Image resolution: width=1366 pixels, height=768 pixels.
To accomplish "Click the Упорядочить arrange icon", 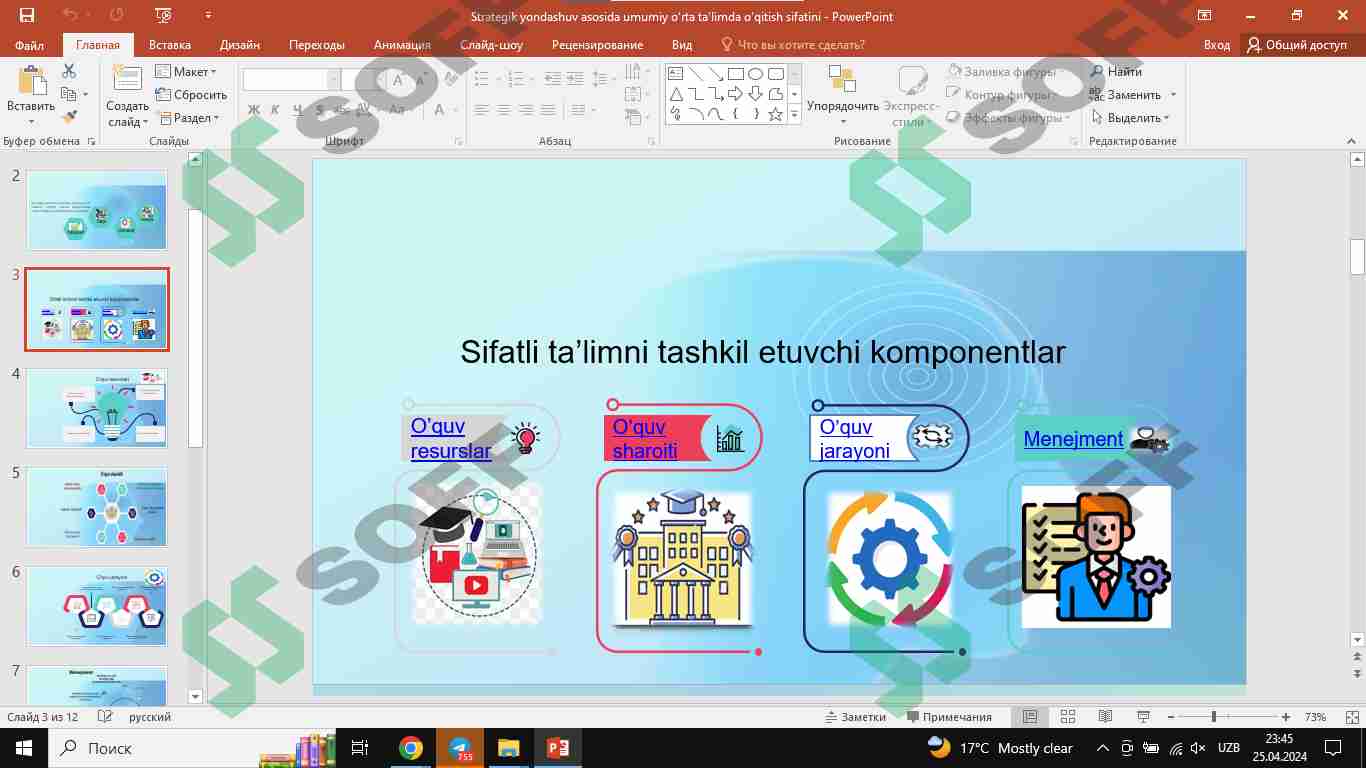I will pyautogui.click(x=842, y=80).
